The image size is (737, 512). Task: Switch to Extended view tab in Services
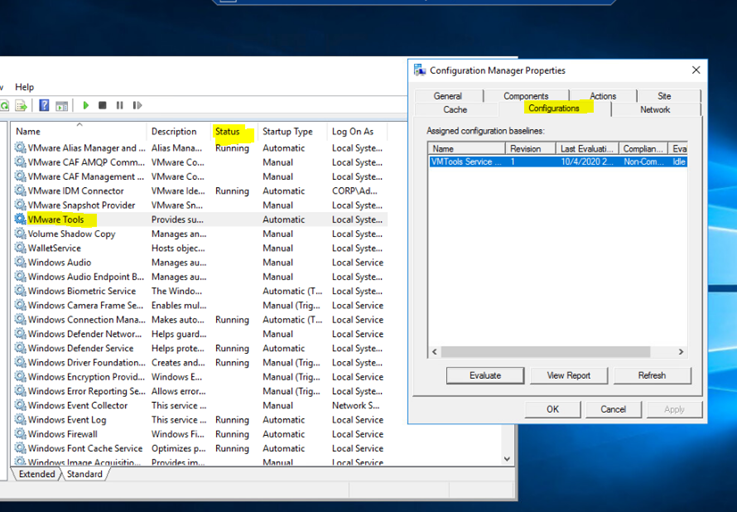pos(37,474)
